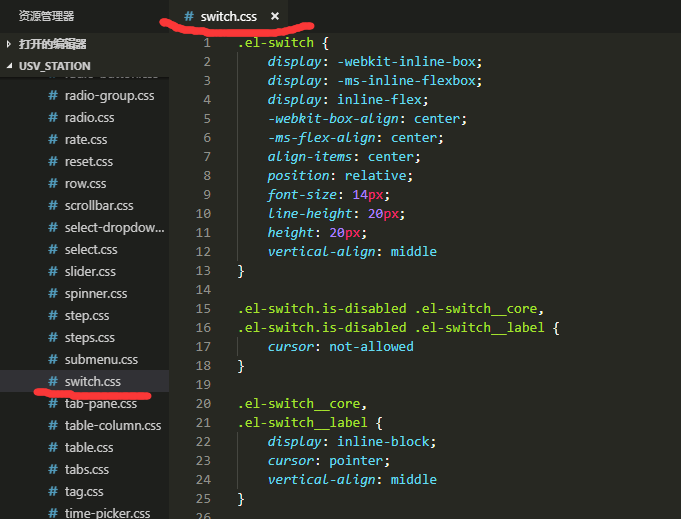Click the vertical-align: middle on line 24
Screen dimensions: 681x519
click(352, 480)
